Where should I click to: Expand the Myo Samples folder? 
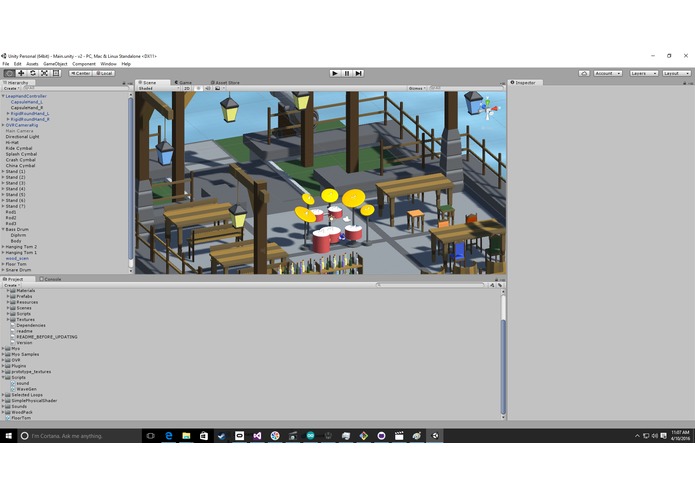tap(3, 354)
